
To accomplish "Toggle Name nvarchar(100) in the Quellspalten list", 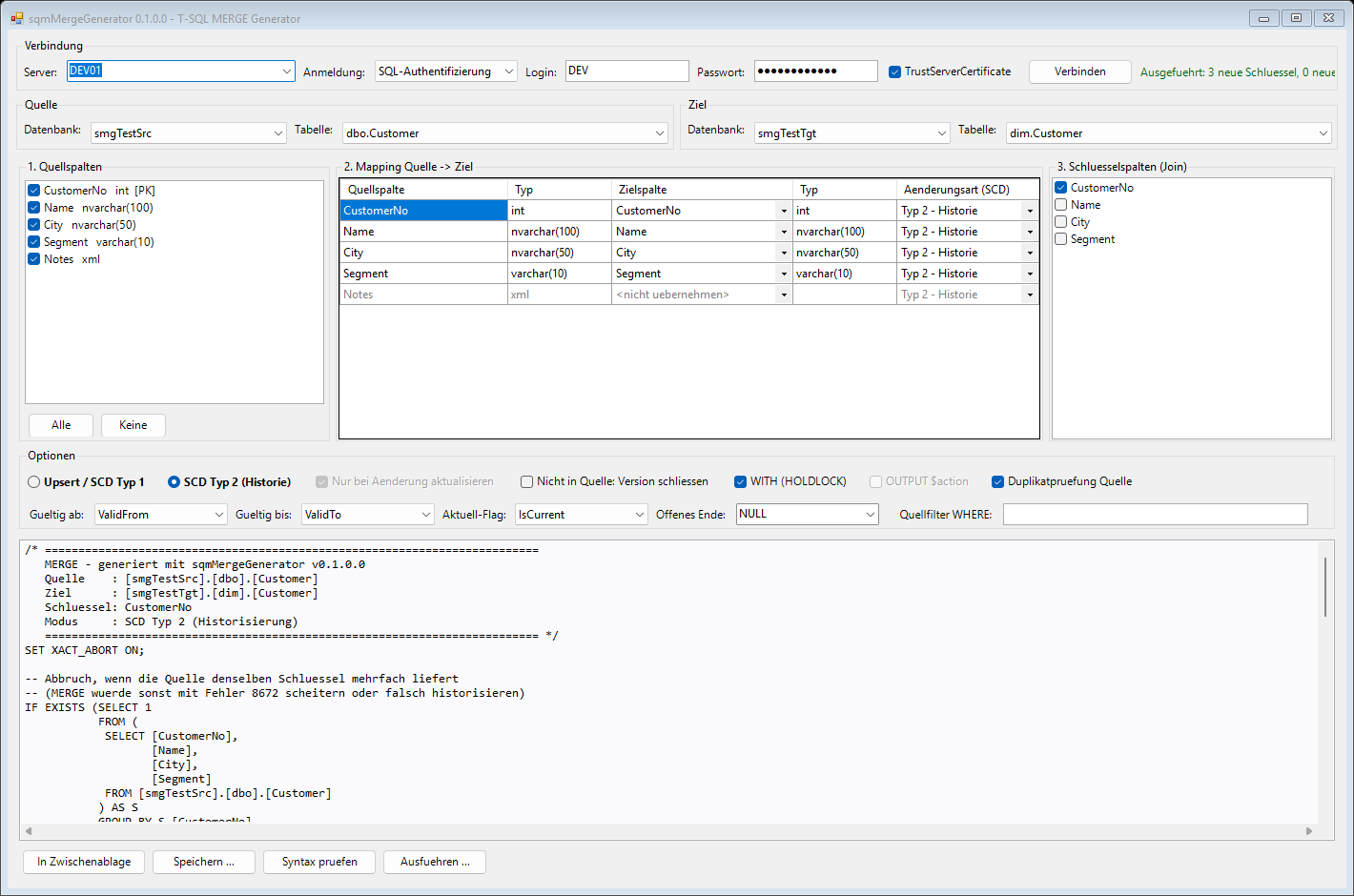I will click(34, 208).
